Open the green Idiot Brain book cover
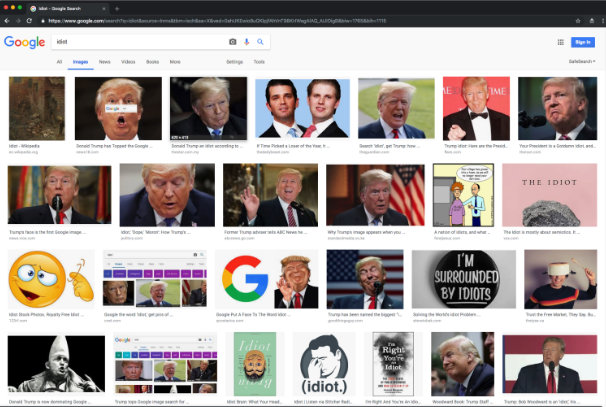 tap(255, 364)
